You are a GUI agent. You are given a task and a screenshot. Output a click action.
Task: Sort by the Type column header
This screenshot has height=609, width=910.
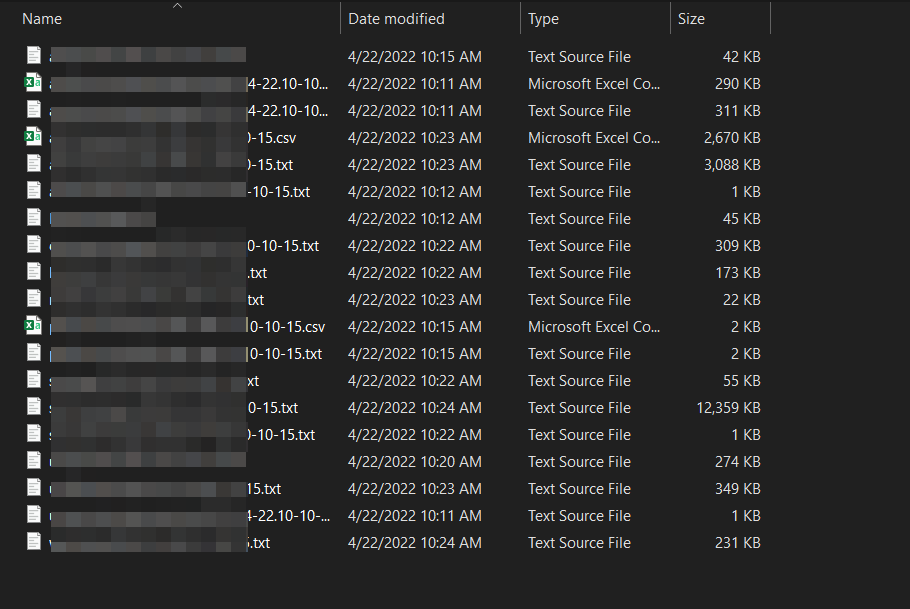[543, 19]
